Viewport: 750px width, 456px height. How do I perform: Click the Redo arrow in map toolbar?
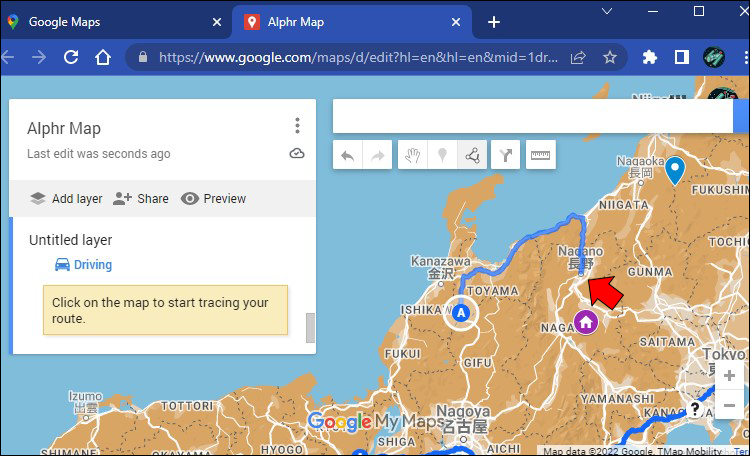(377, 155)
